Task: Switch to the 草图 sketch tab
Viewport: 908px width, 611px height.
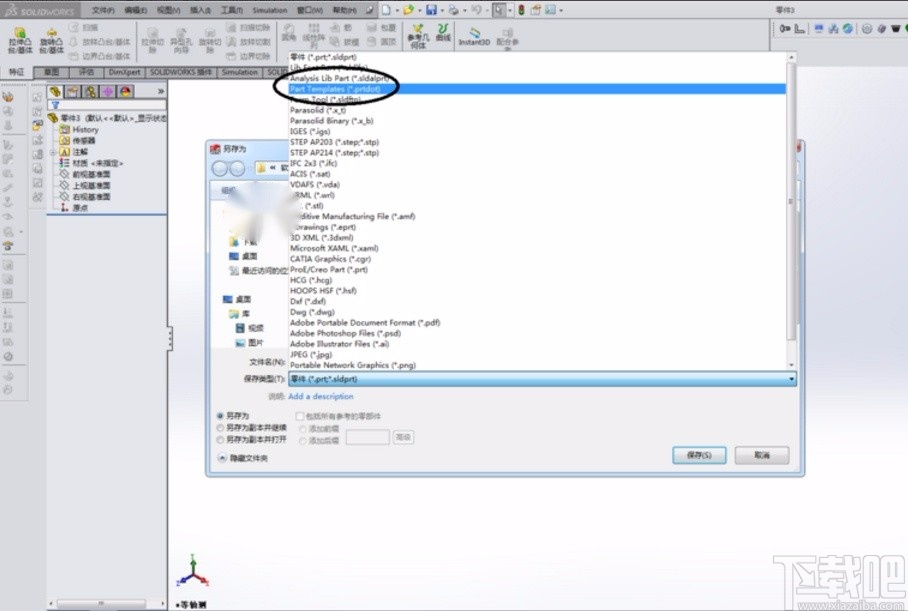Action: tap(51, 72)
